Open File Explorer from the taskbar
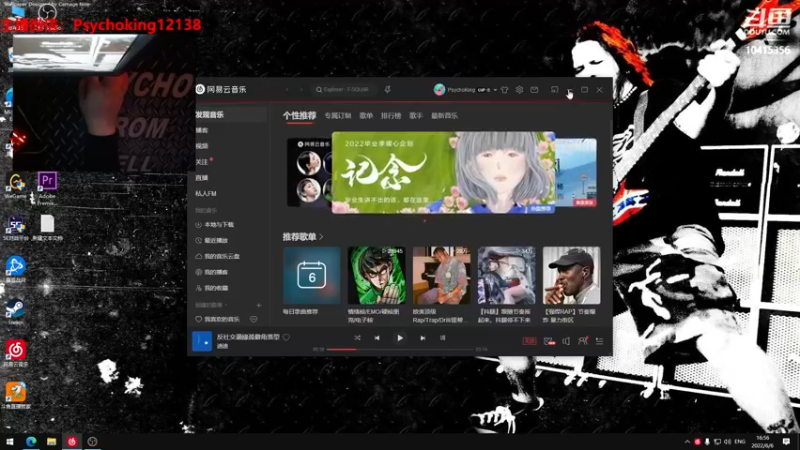Image resolution: width=800 pixels, height=450 pixels. tap(52, 441)
